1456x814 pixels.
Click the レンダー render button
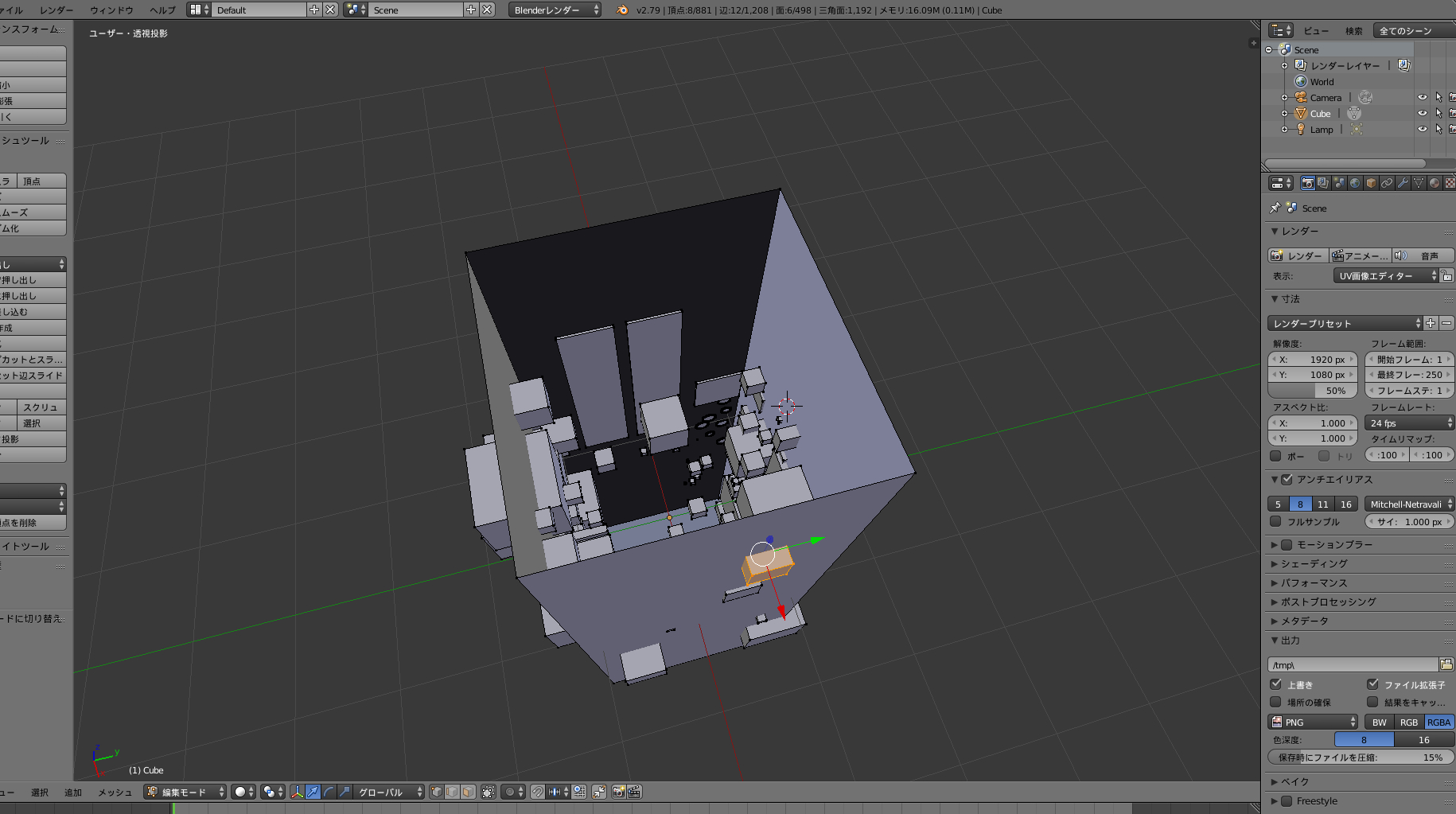coord(1298,255)
